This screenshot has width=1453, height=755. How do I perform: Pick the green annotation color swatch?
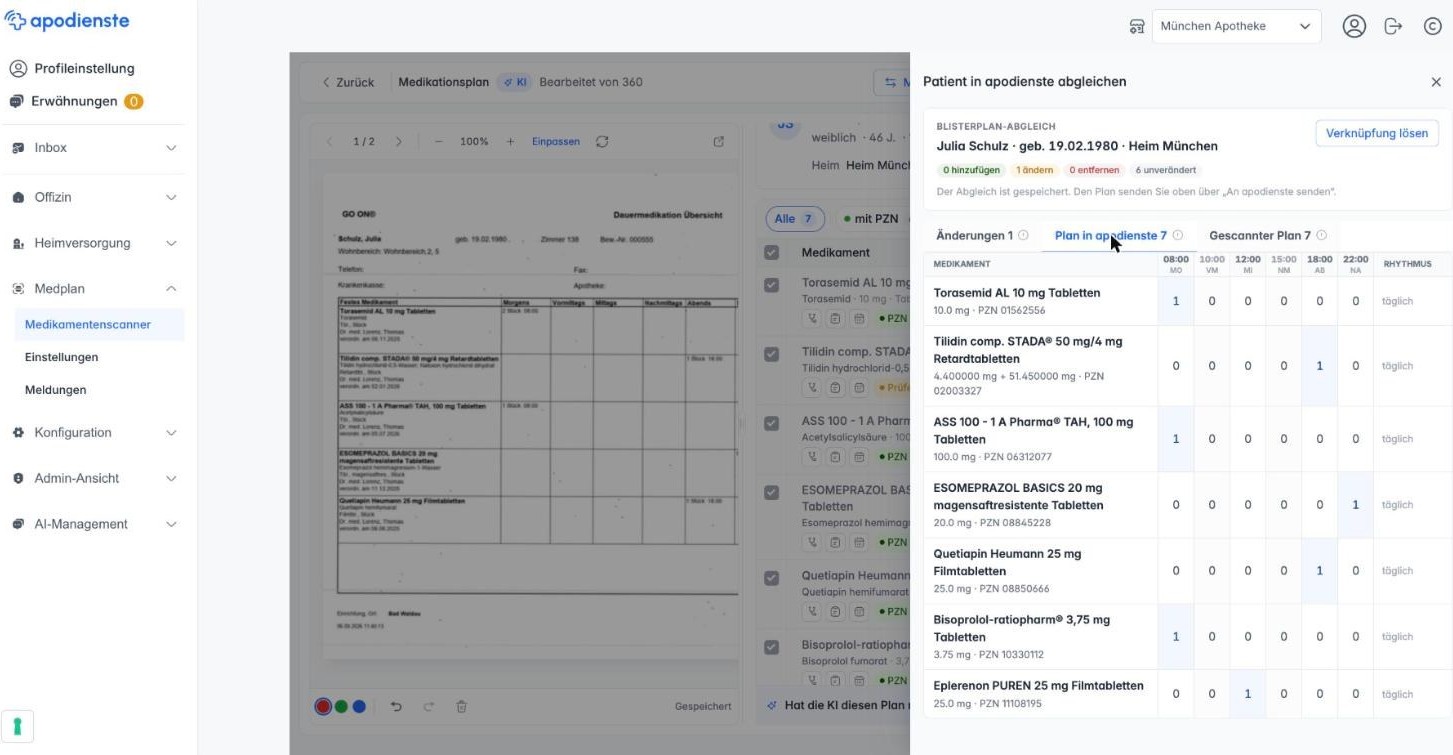click(341, 706)
